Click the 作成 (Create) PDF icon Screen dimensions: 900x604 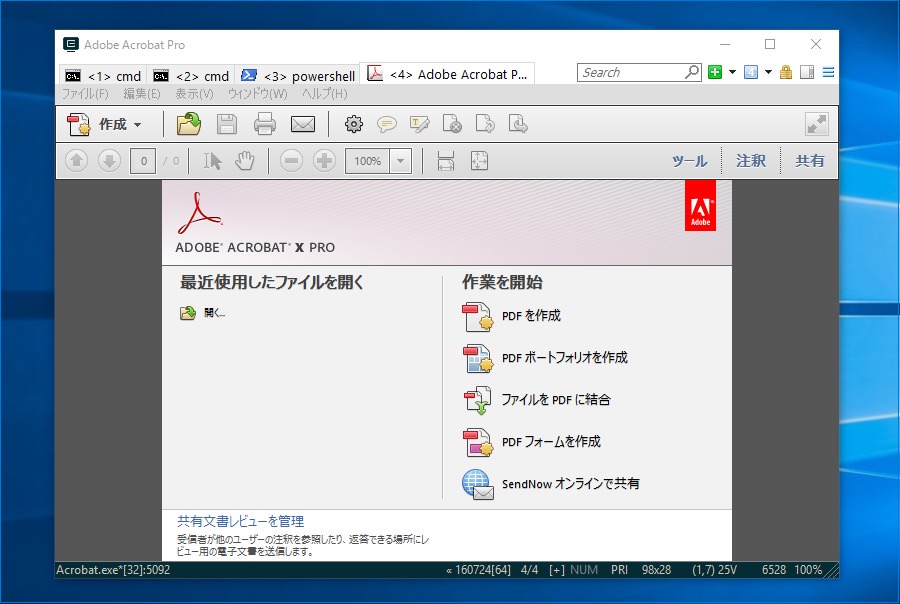click(x=79, y=124)
